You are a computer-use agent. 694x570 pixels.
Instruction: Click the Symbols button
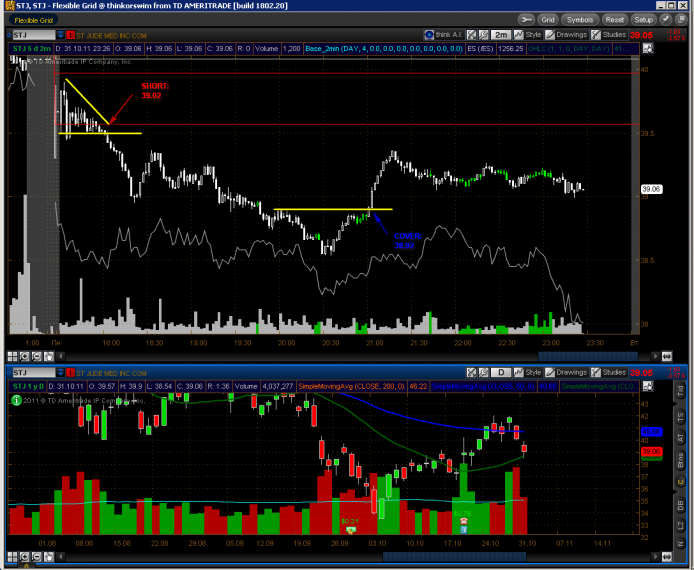point(580,20)
